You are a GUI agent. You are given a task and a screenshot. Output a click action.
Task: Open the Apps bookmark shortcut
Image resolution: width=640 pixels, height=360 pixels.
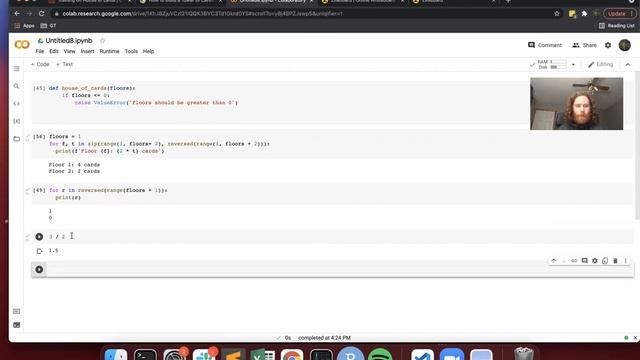click(24, 26)
